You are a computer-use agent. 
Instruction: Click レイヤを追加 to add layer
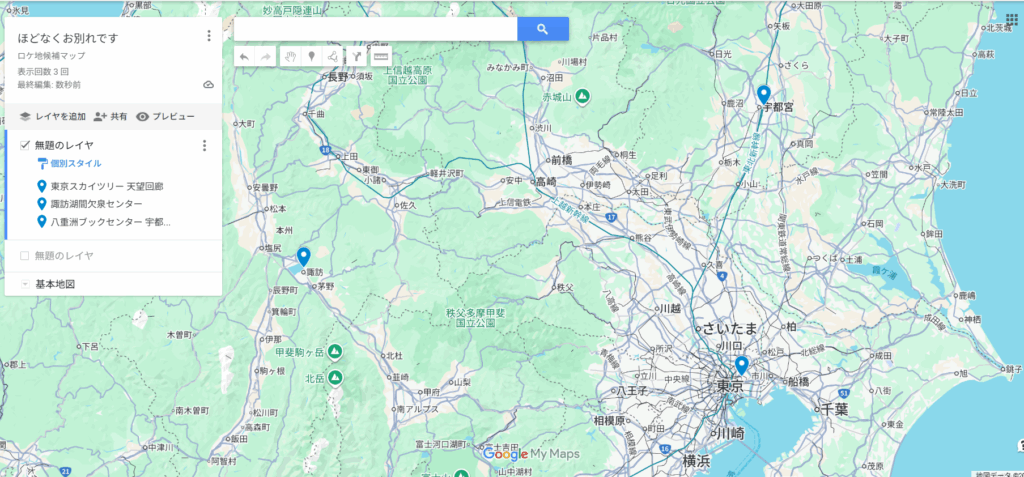[53, 116]
